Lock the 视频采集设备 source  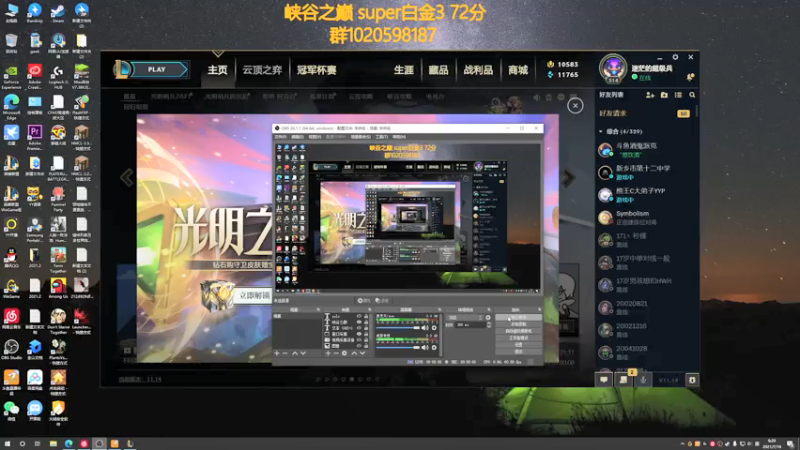[366, 340]
